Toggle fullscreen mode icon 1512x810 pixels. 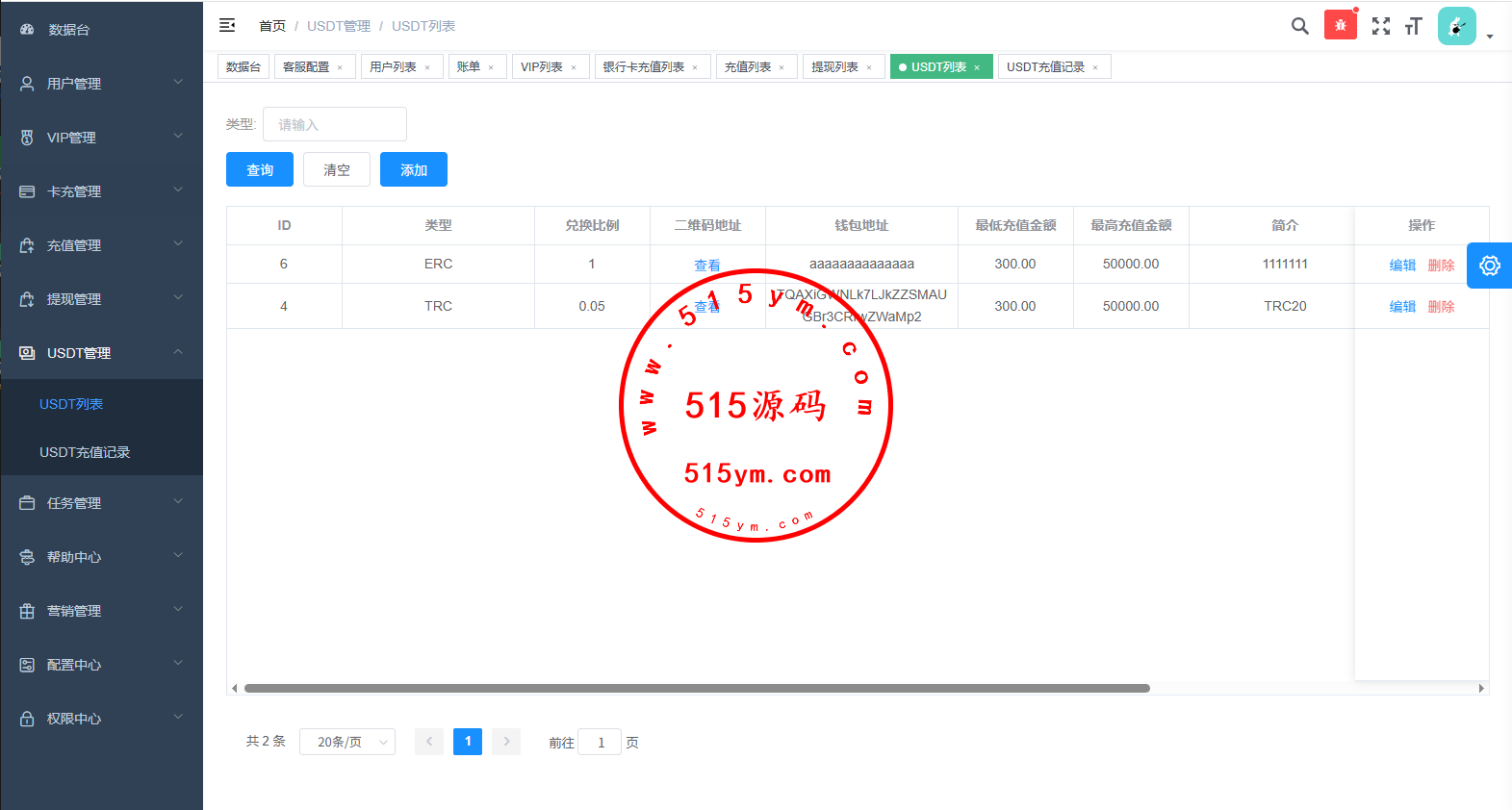tap(1380, 26)
